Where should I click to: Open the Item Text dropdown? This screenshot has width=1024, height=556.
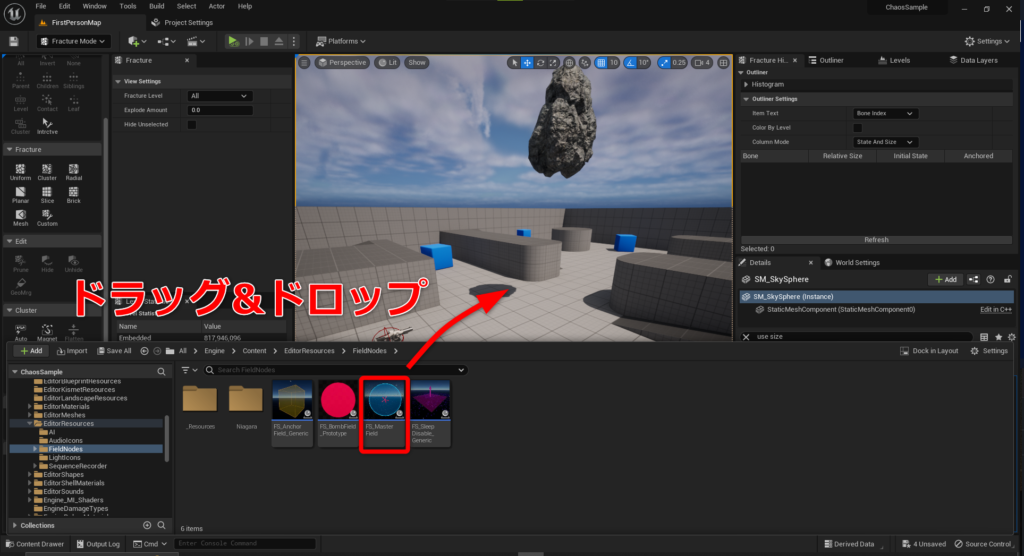885,114
